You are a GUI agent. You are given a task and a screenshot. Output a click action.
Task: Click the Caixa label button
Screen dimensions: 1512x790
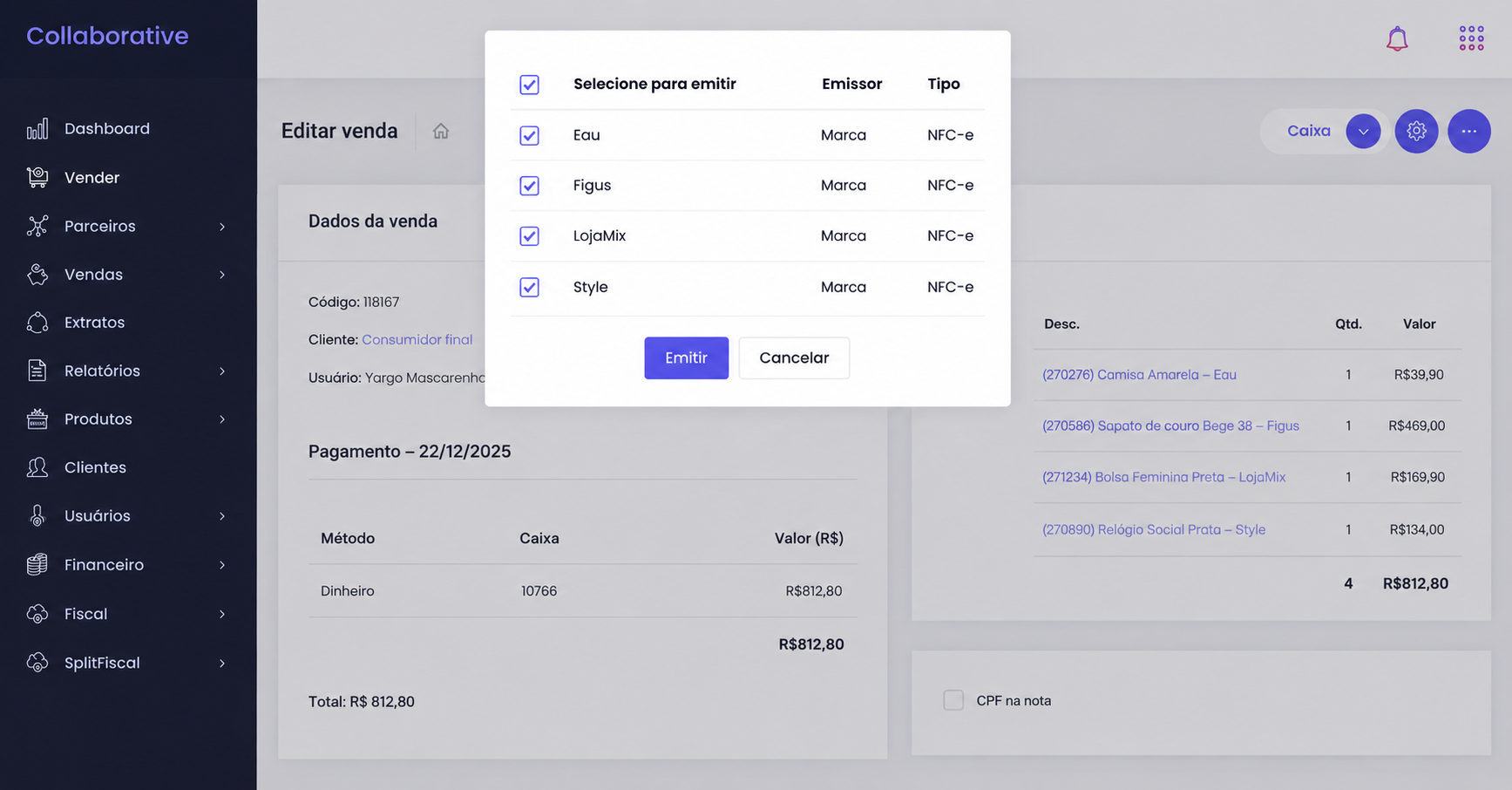pyautogui.click(x=1308, y=131)
